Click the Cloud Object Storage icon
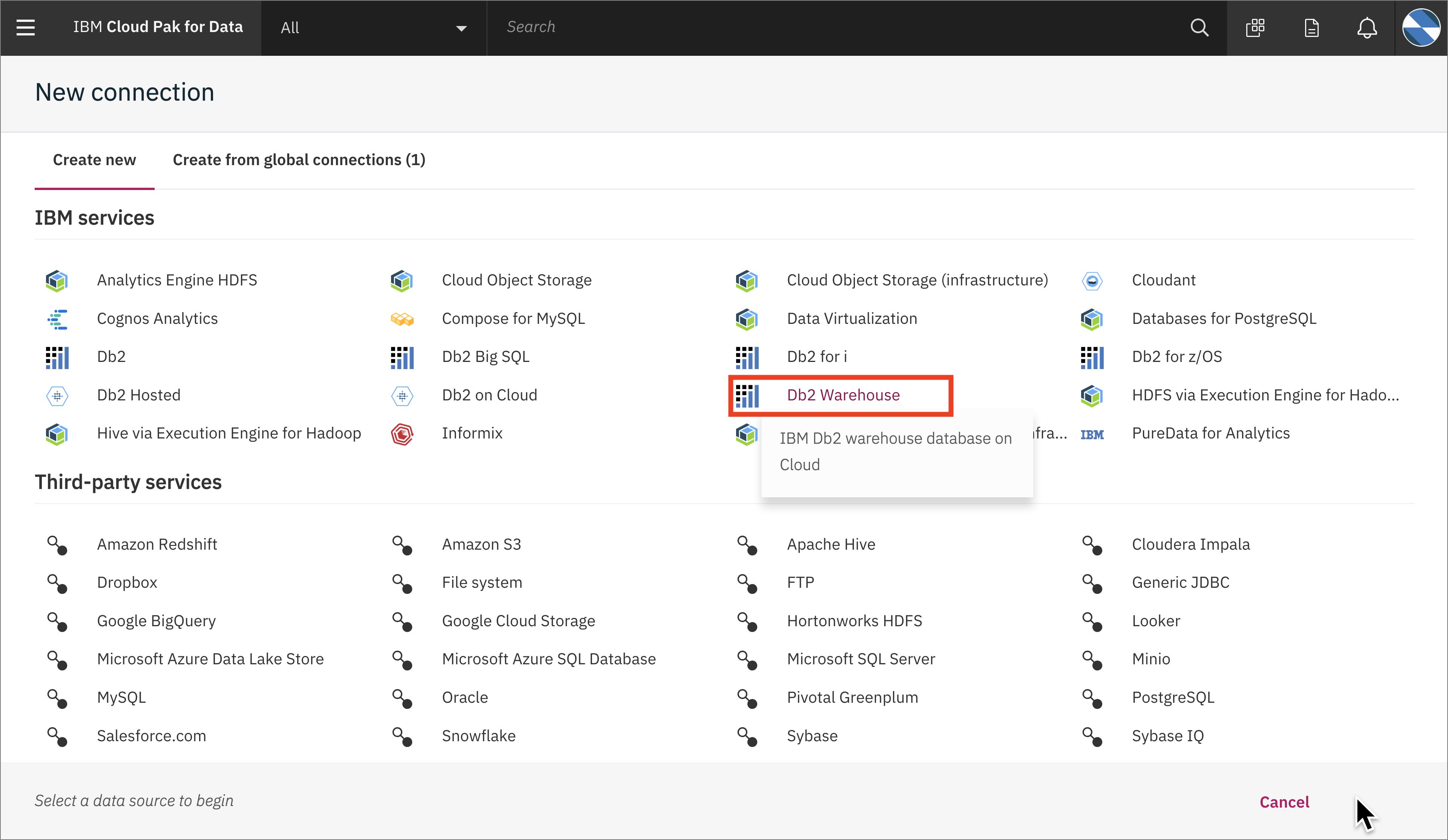The width and height of the screenshot is (1448, 840). (x=402, y=281)
